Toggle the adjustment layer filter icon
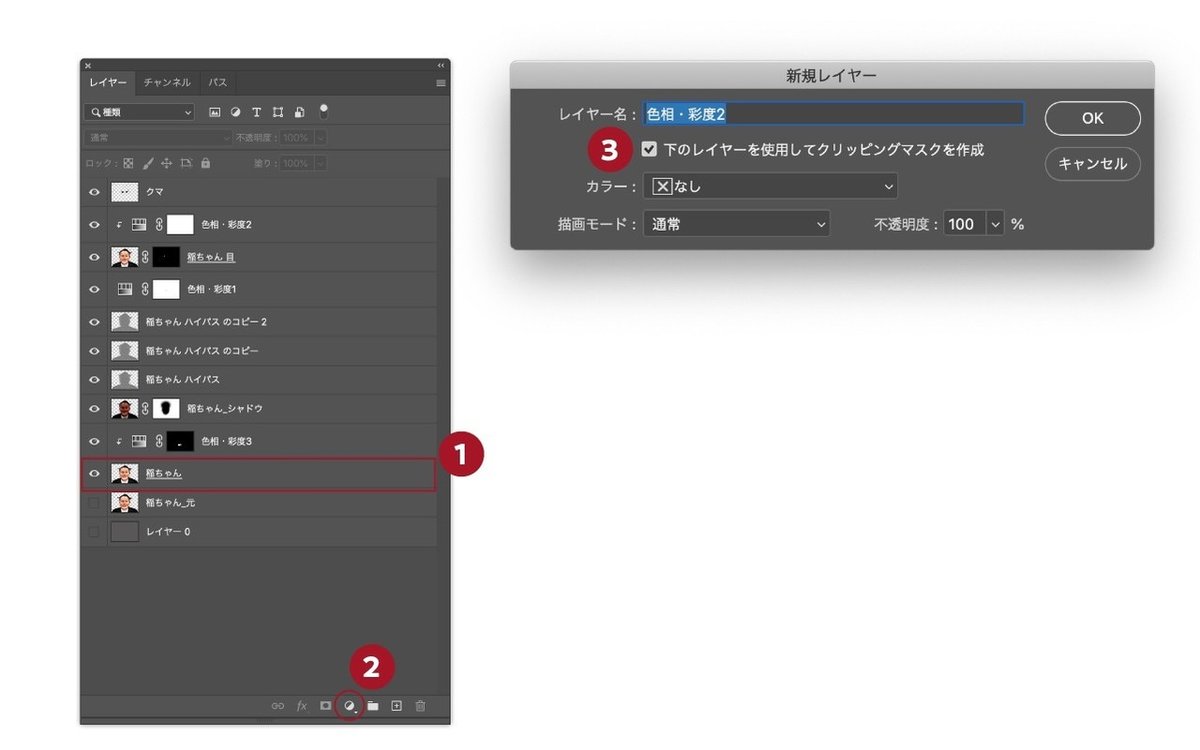Image resolution: width=1200 pixels, height=750 pixels. click(x=236, y=112)
